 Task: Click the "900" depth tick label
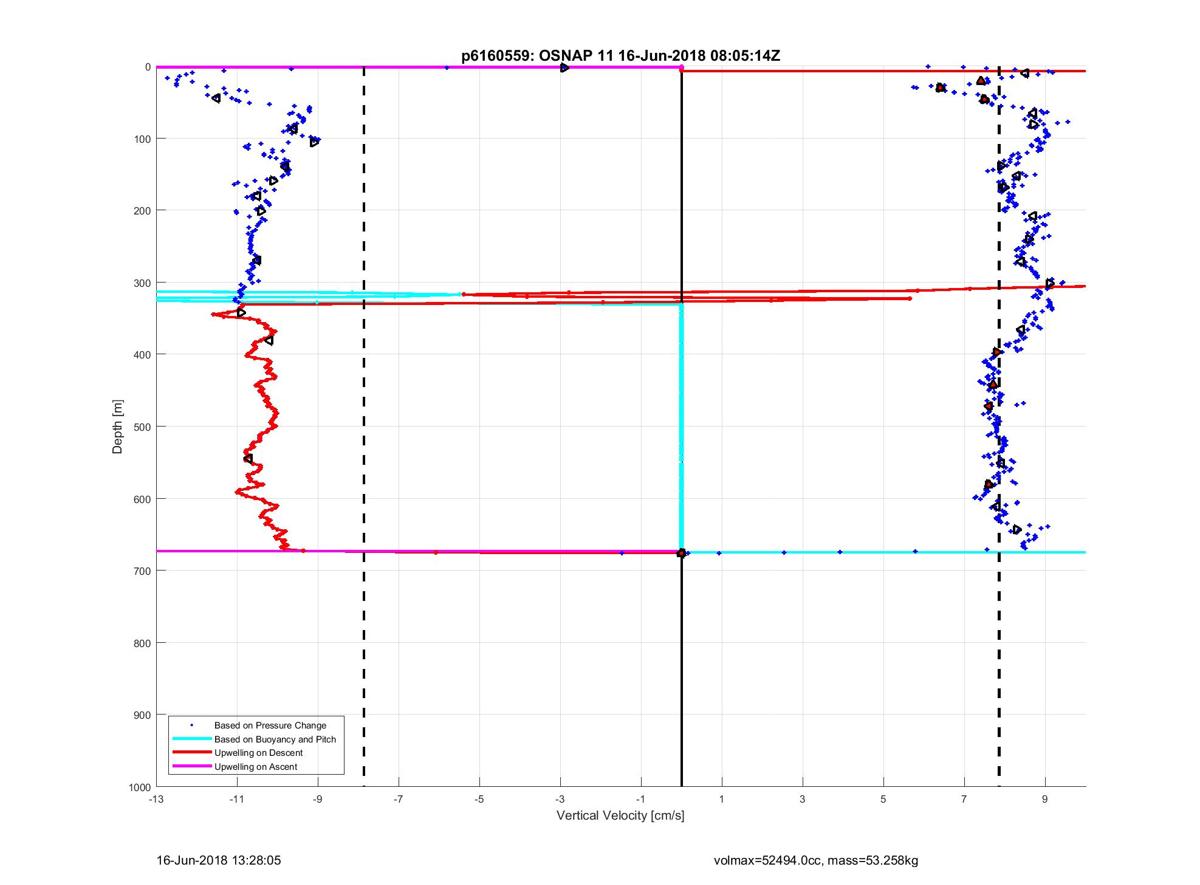point(142,715)
